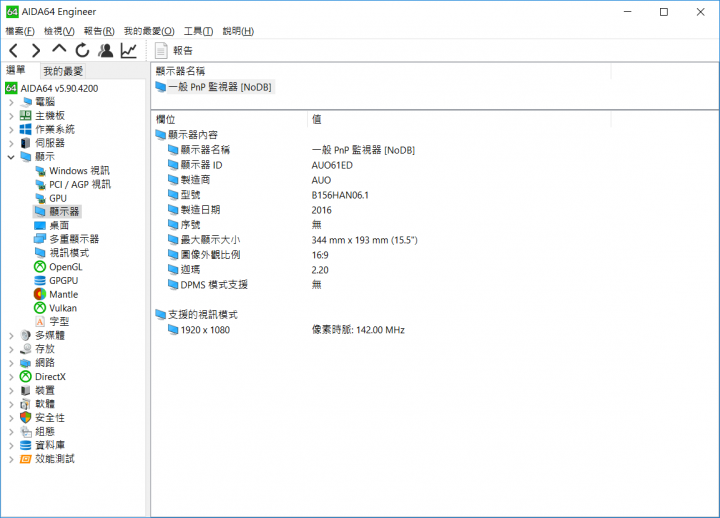This screenshot has width=720, height=518.
Task: Click the 效能測試 benchmark icon
Action: [x=26, y=459]
